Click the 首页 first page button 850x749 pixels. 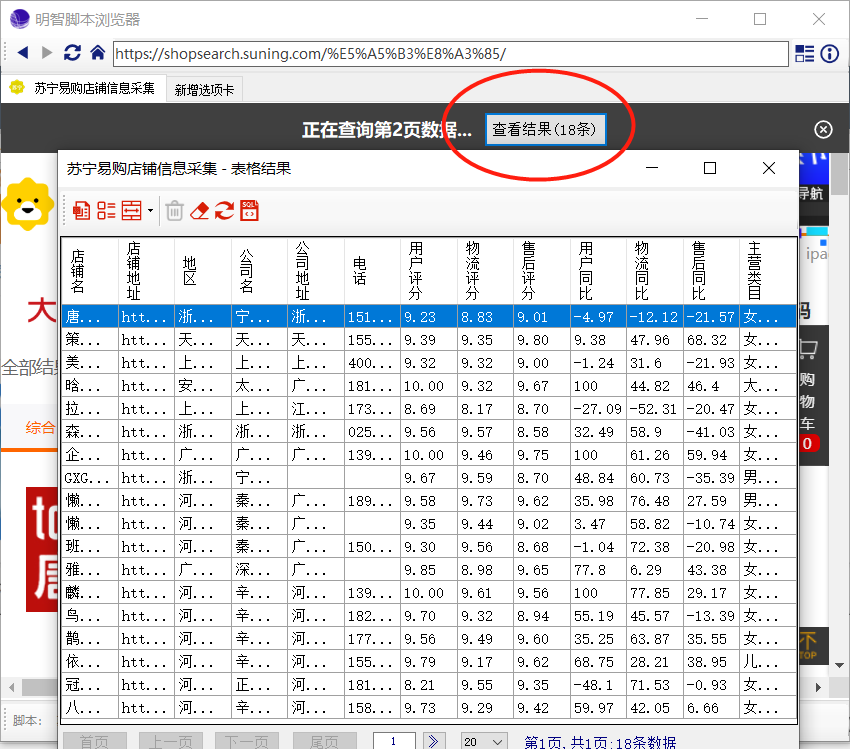pyautogui.click(x=95, y=741)
